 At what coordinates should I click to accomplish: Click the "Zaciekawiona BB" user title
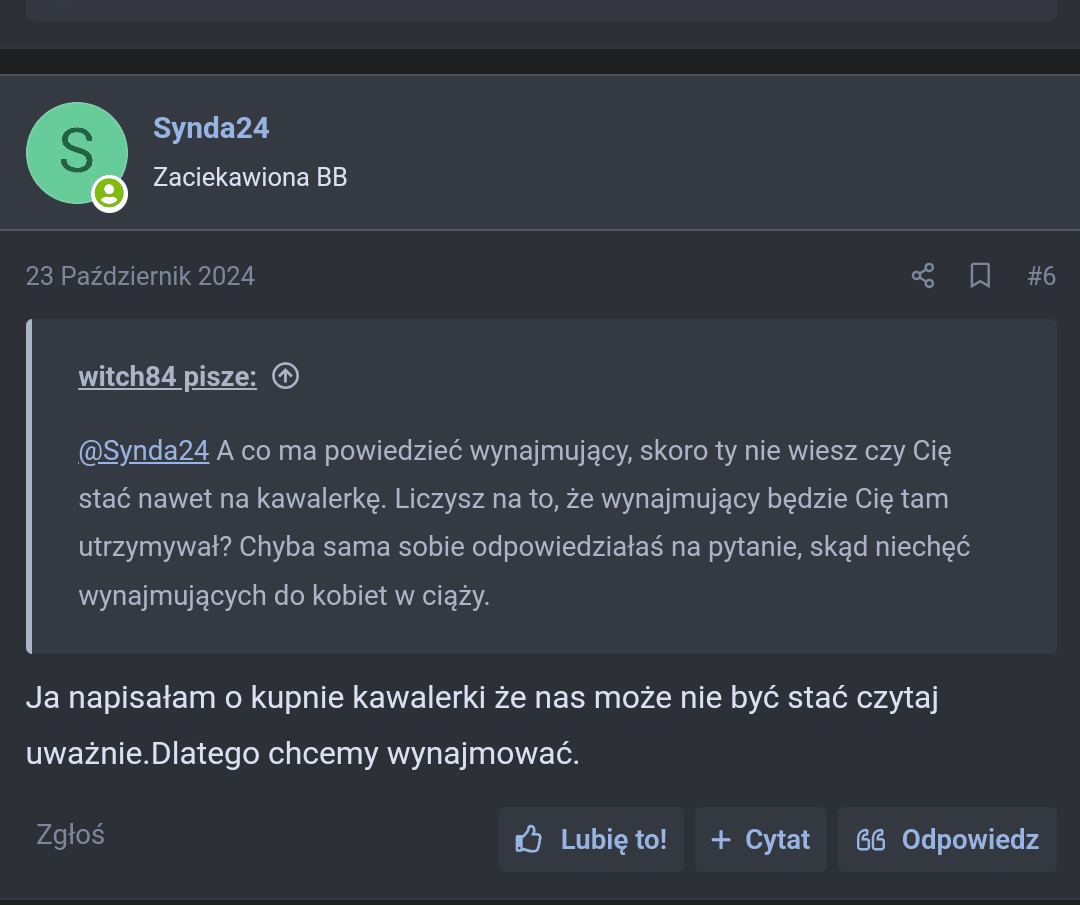click(x=250, y=177)
